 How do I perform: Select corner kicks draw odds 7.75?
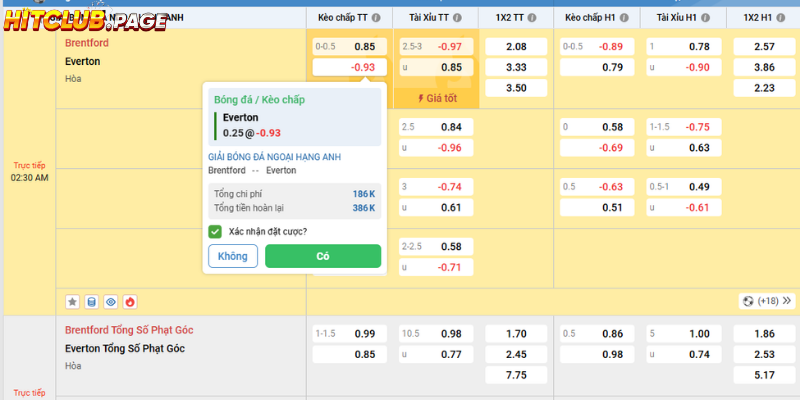point(516,374)
